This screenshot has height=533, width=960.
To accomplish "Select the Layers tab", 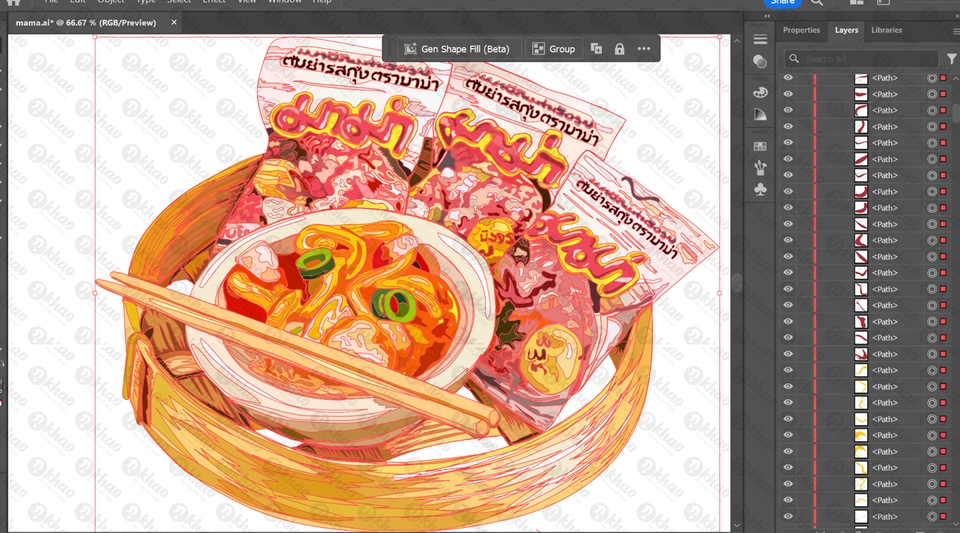I will pyautogui.click(x=846, y=30).
